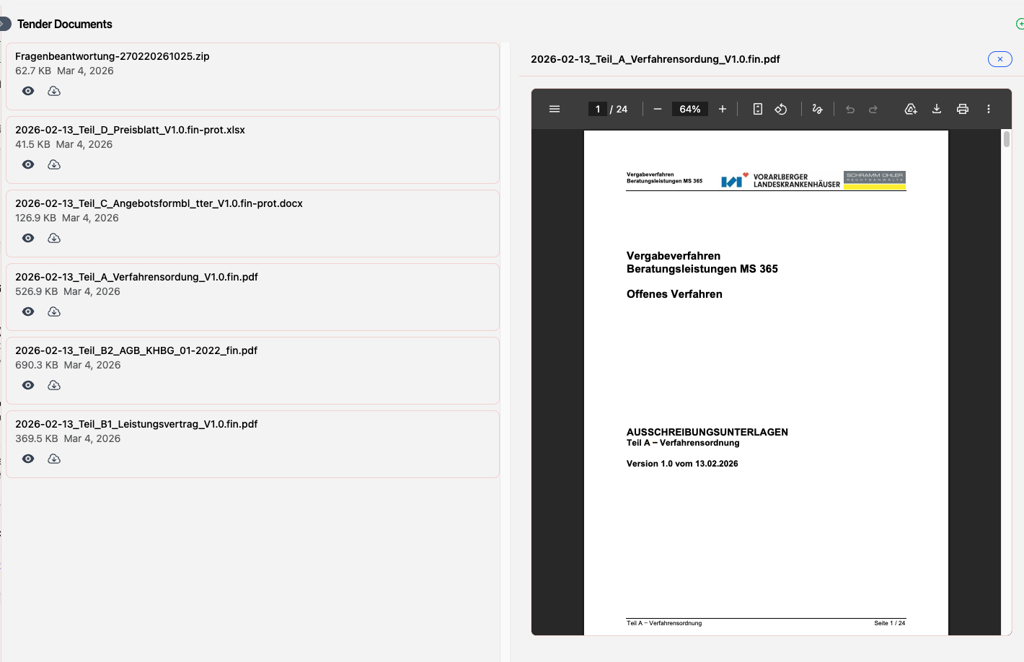1024x662 pixels.
Task: Click the fit to page icon
Action: tap(757, 109)
